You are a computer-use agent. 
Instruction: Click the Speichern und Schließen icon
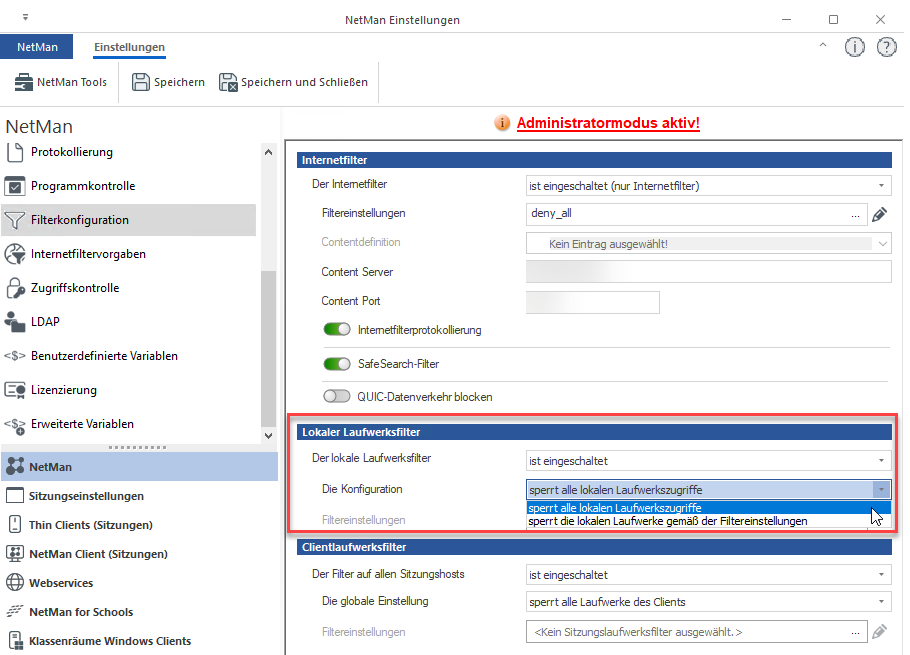(228, 82)
